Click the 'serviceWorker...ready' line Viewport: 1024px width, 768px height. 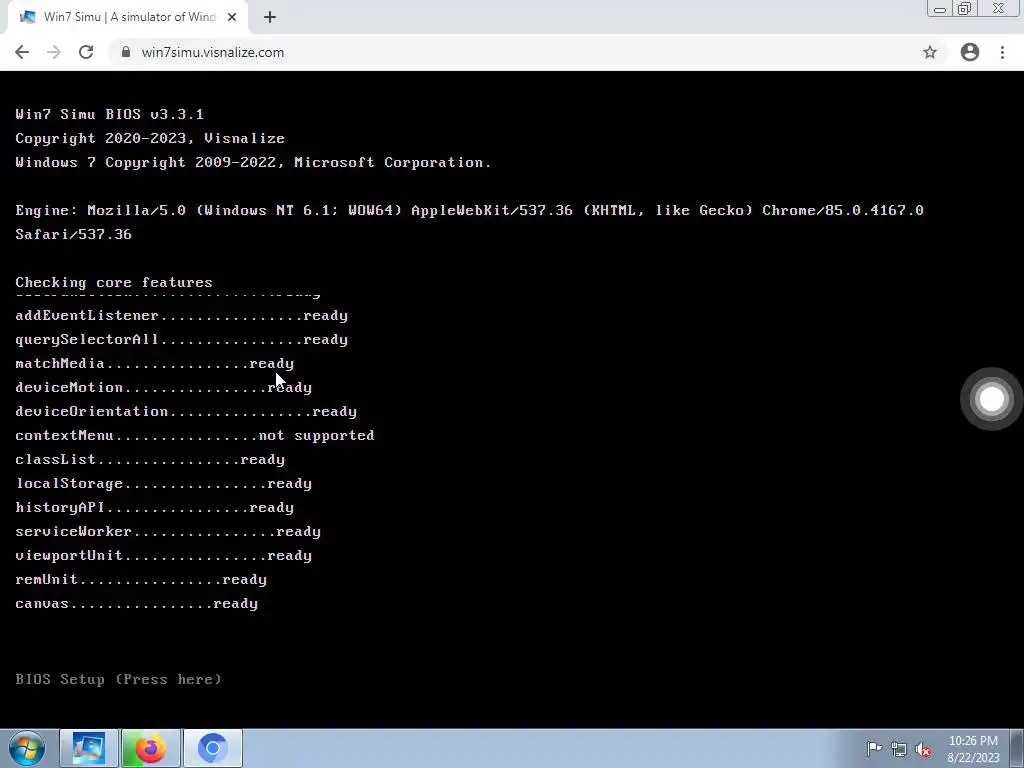[x=168, y=532]
